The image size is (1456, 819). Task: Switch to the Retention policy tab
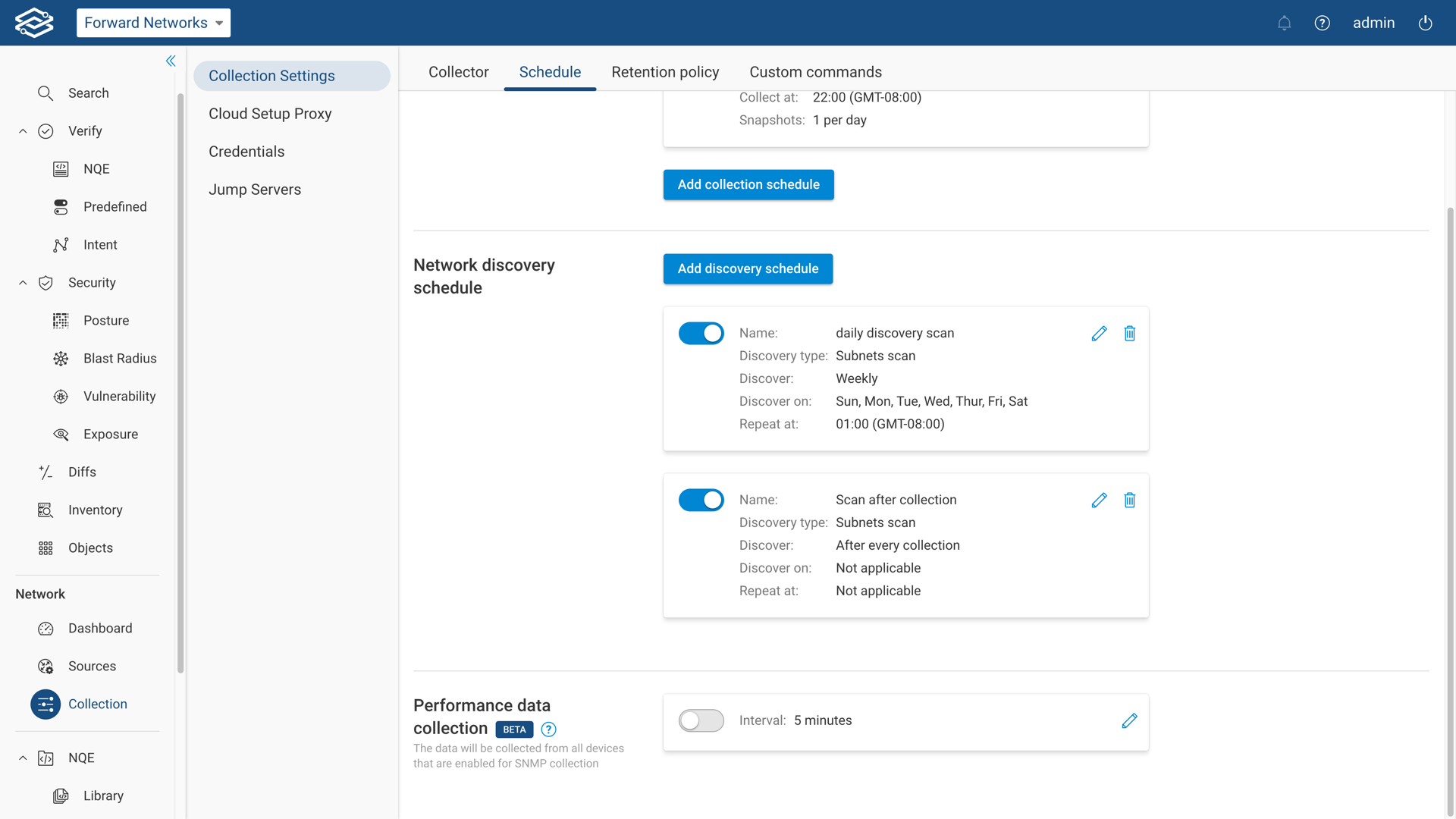[x=665, y=72]
